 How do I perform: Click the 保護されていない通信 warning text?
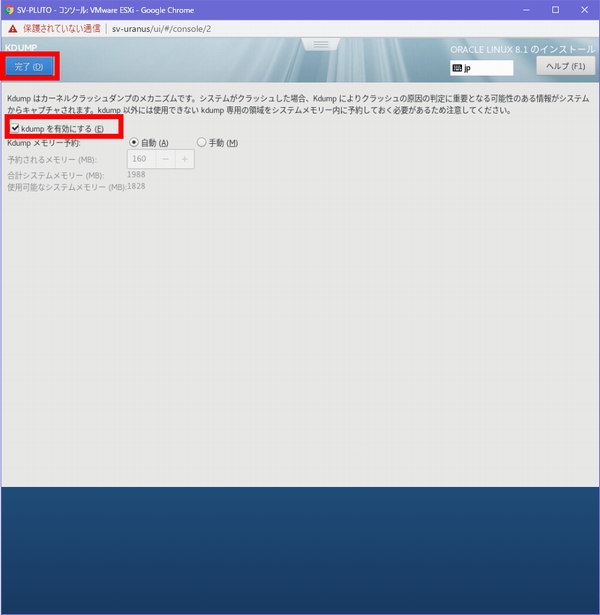62,29
